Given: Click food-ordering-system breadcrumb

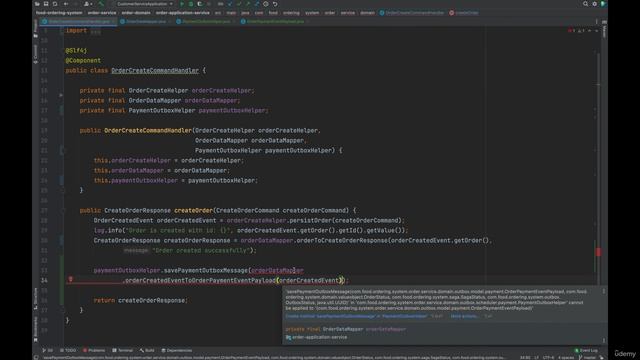Looking at the screenshot, I should [59, 13].
